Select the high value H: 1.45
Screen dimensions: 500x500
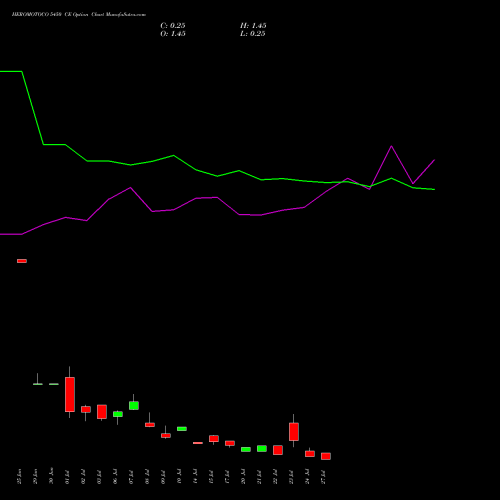coord(253,26)
